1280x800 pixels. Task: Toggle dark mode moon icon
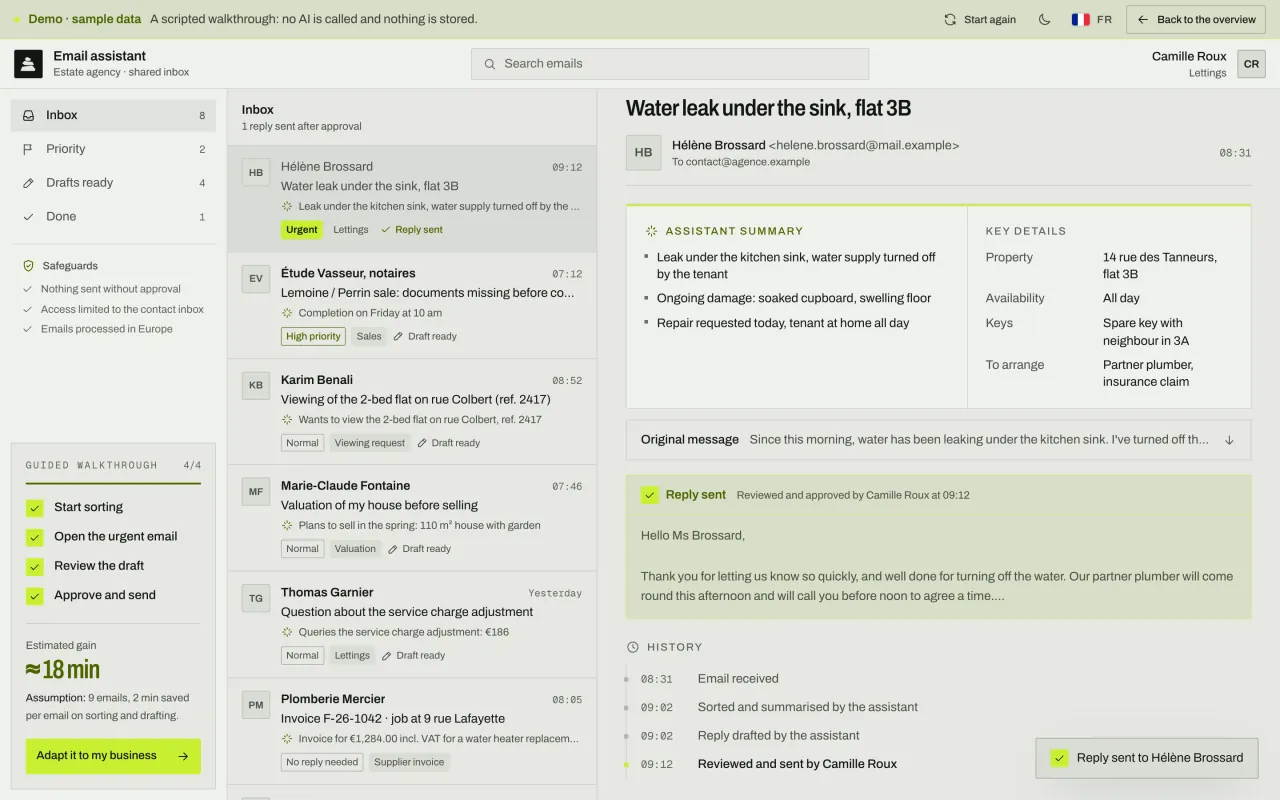(x=1045, y=19)
